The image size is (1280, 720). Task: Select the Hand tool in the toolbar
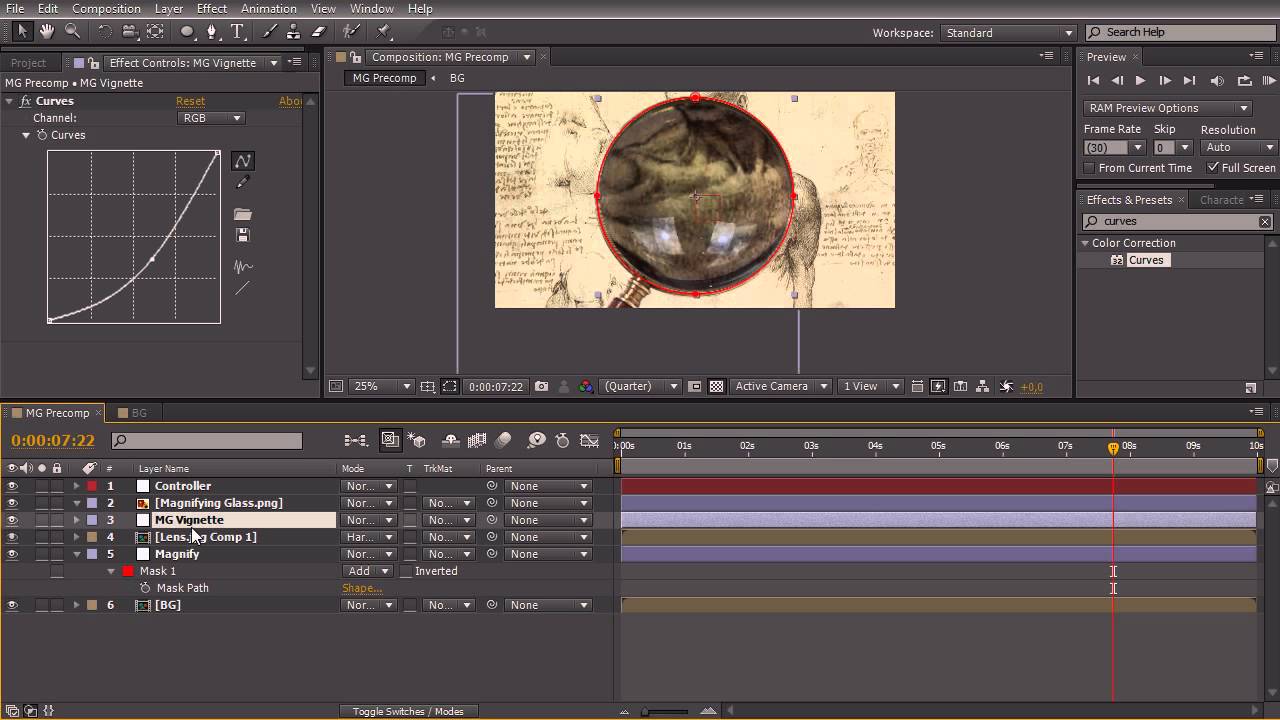(47, 32)
